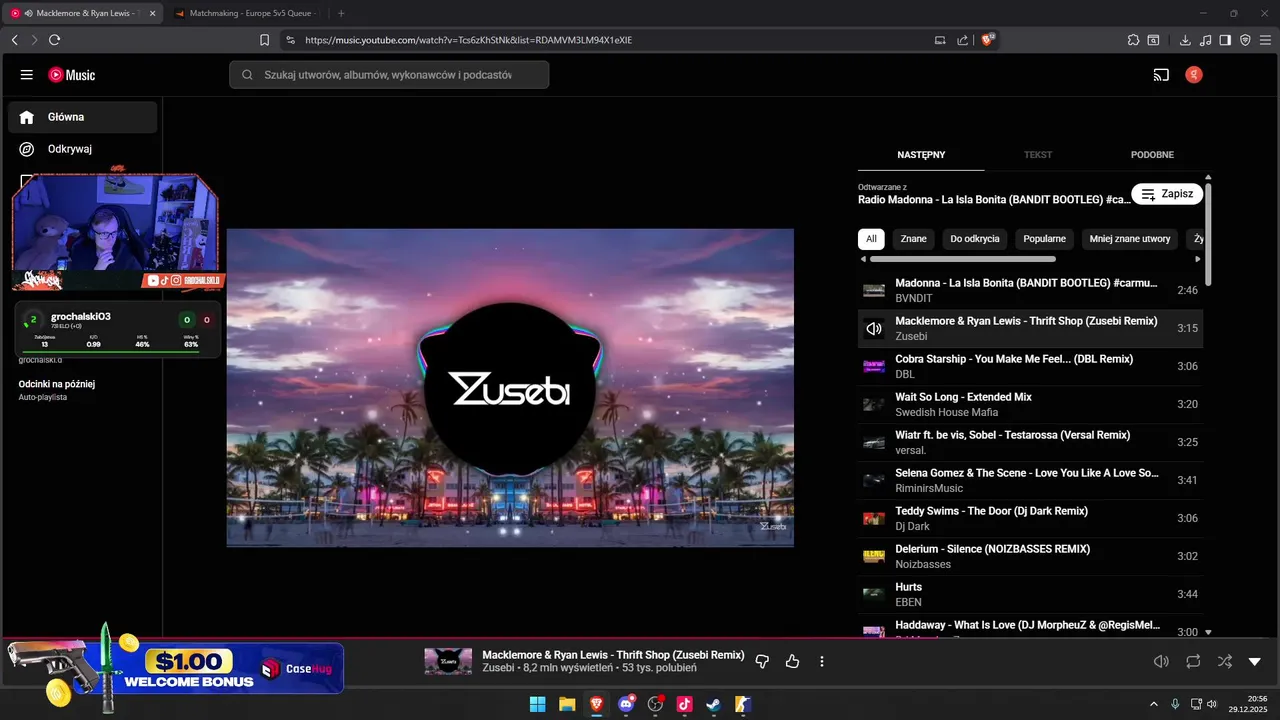The height and width of the screenshot is (720, 1280).
Task: Open the red account avatar menu
Action: point(1193,75)
